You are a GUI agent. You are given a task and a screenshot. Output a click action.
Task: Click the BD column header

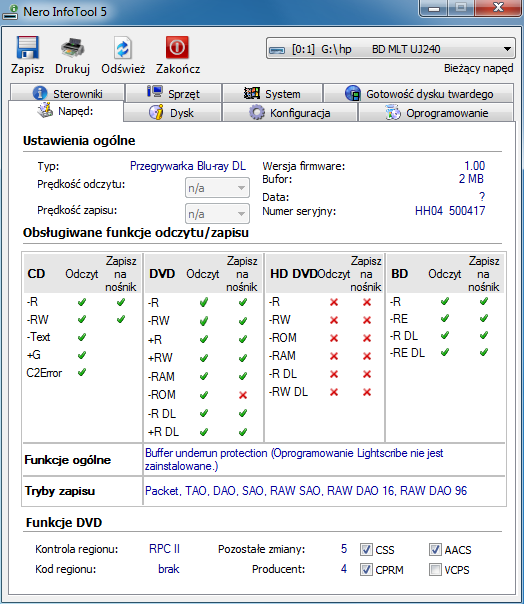(399, 273)
